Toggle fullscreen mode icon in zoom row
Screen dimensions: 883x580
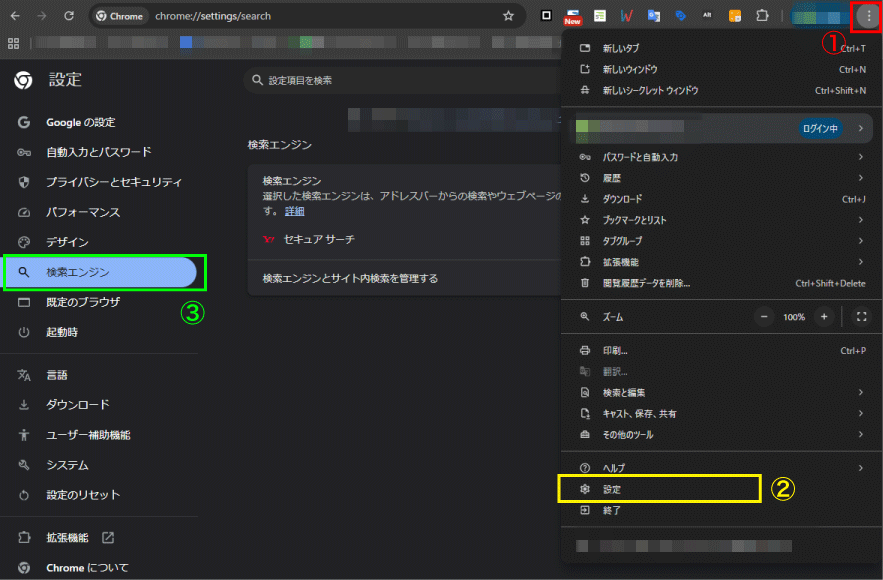click(861, 316)
